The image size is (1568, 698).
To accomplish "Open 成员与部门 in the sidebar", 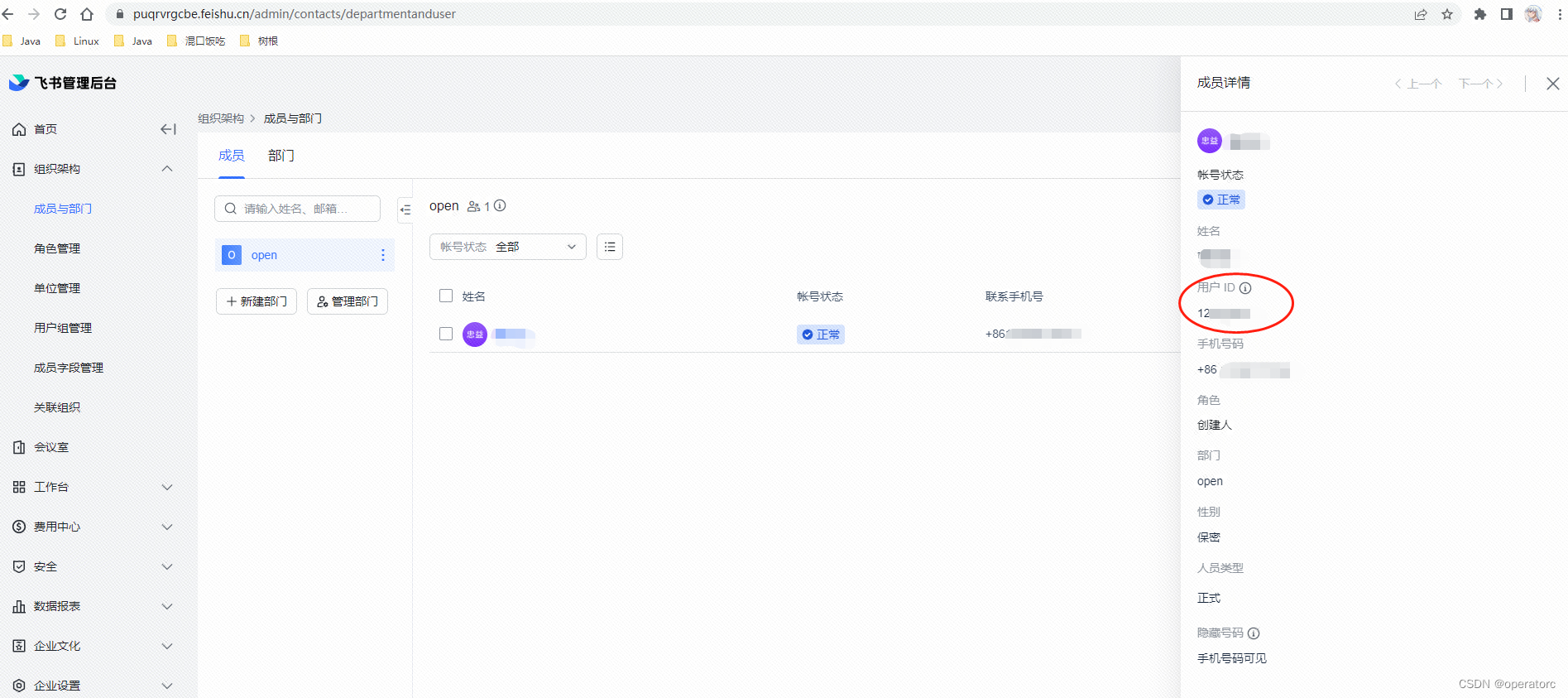I will [x=63, y=209].
